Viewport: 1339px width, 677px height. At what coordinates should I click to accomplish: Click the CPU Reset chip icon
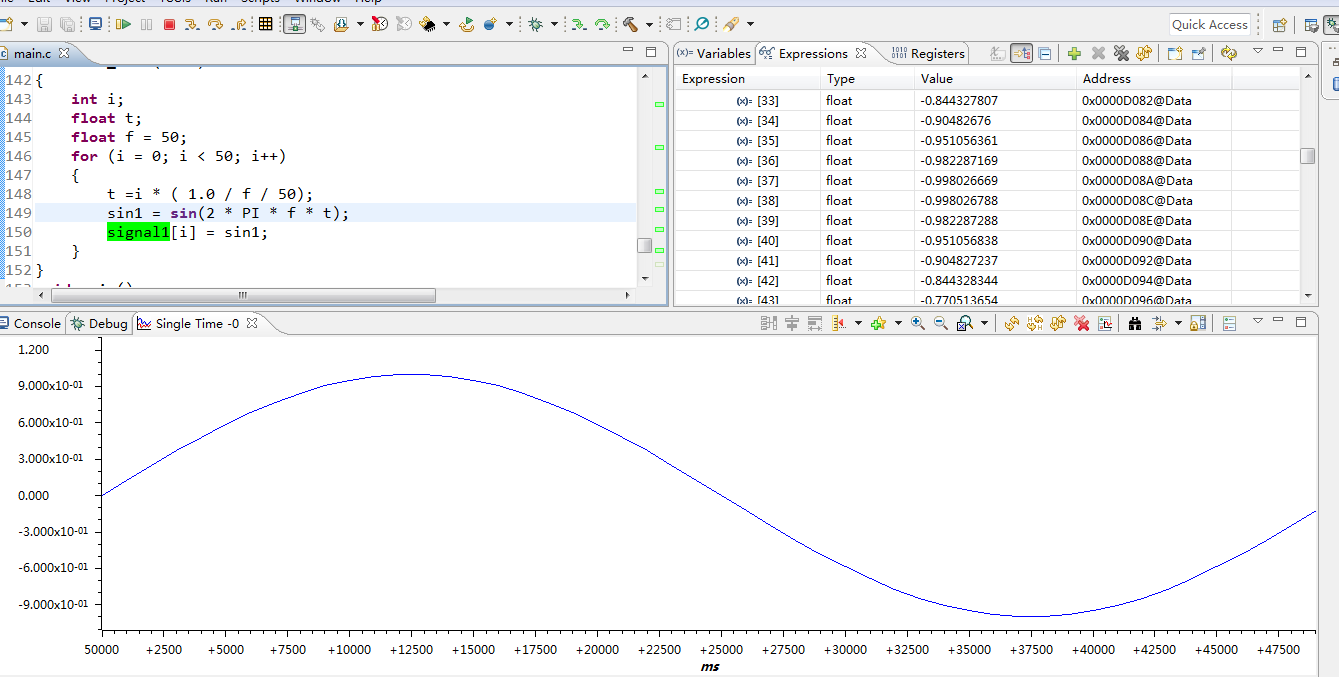coord(427,24)
